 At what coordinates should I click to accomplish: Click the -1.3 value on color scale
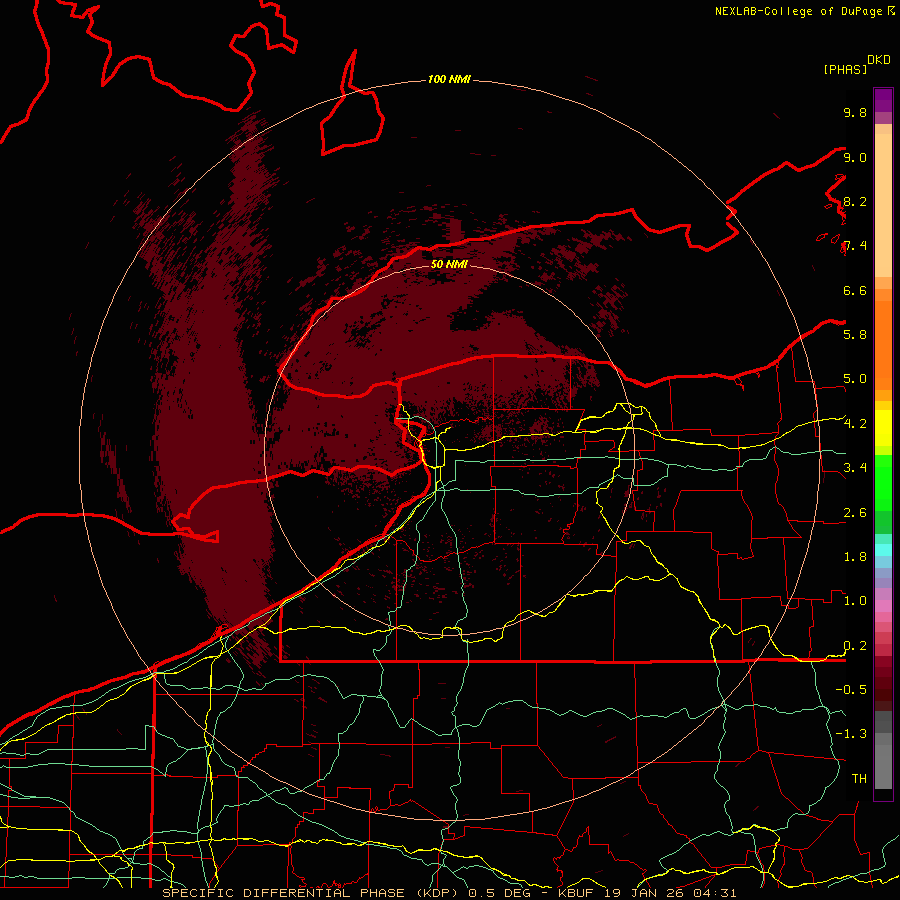point(851,734)
